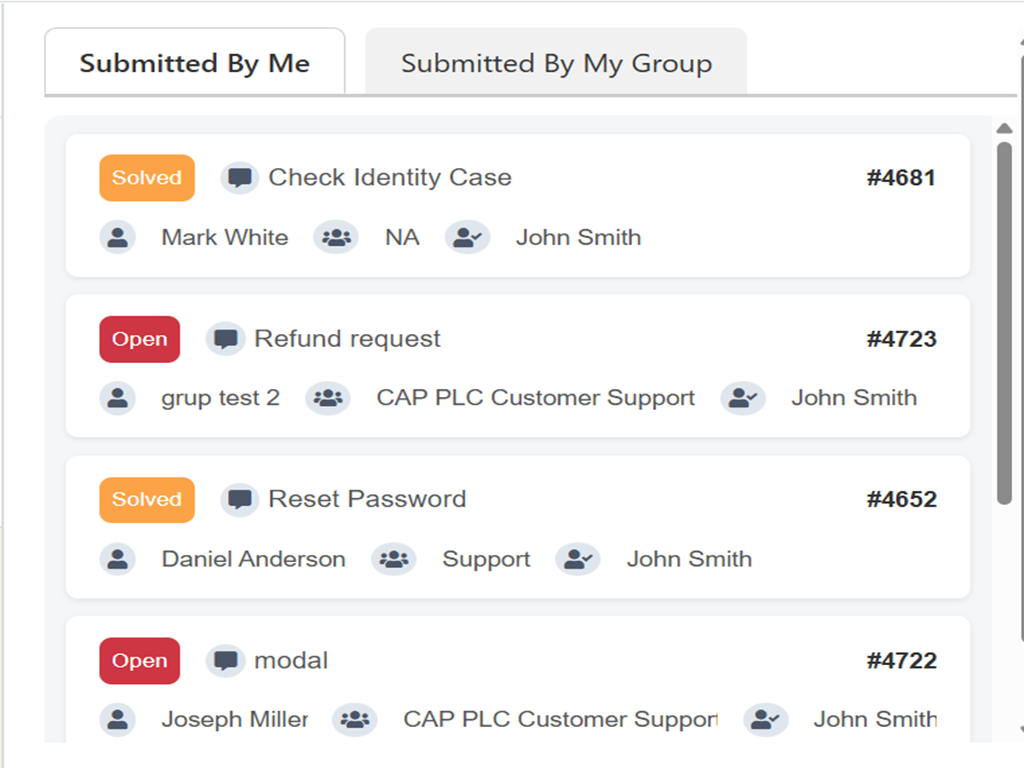
Task: Click the assignee icon in ticket #4652
Action: pos(578,559)
